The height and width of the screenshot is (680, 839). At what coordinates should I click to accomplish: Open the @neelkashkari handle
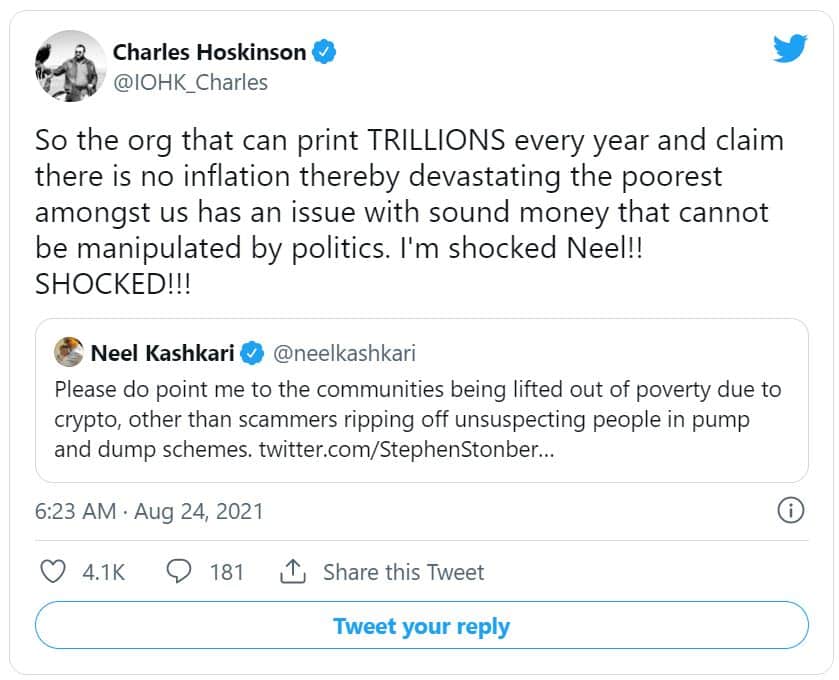pyautogui.click(x=344, y=353)
